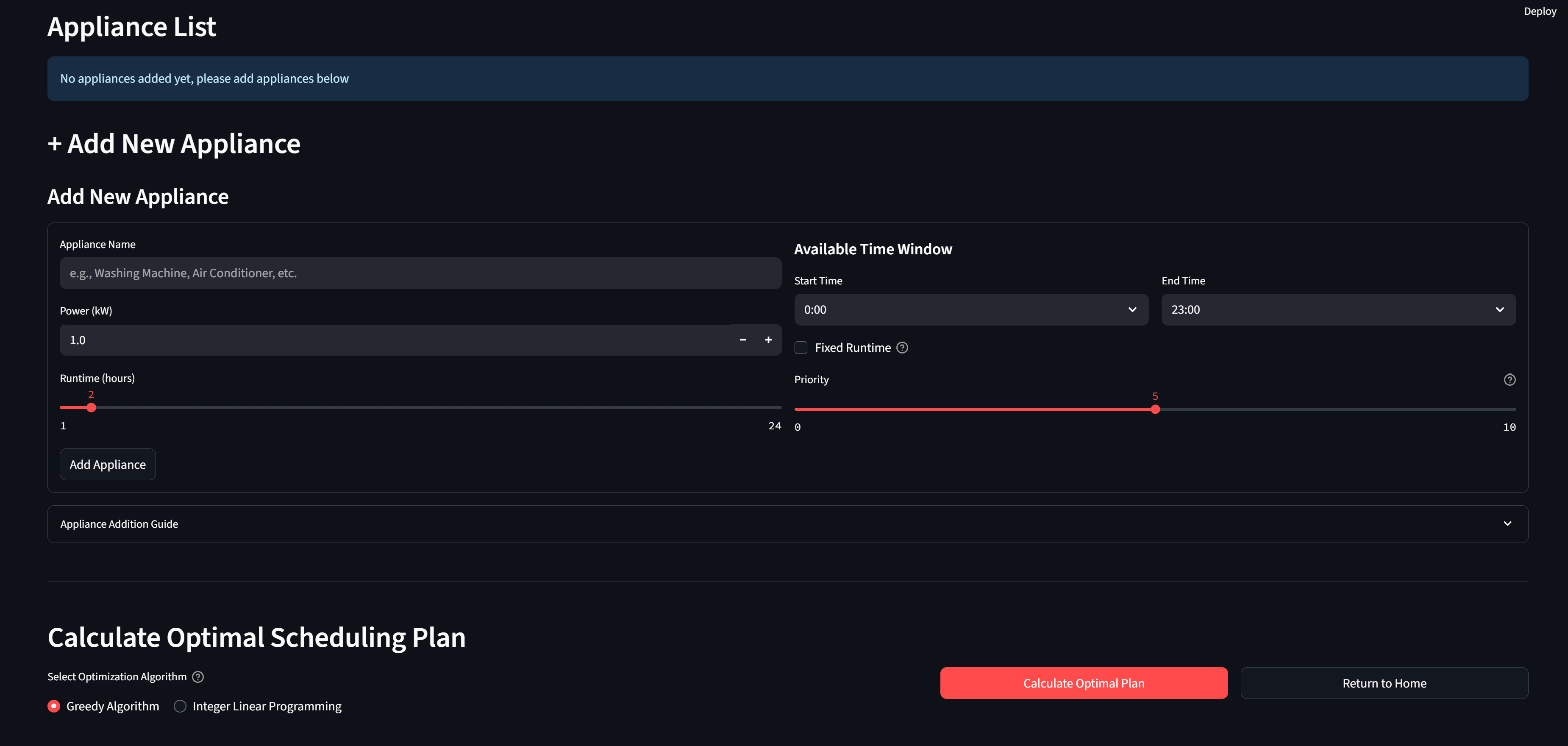Enable the Fixed Runtime checkbox
Viewport: 1568px width, 746px height.
tap(801, 348)
